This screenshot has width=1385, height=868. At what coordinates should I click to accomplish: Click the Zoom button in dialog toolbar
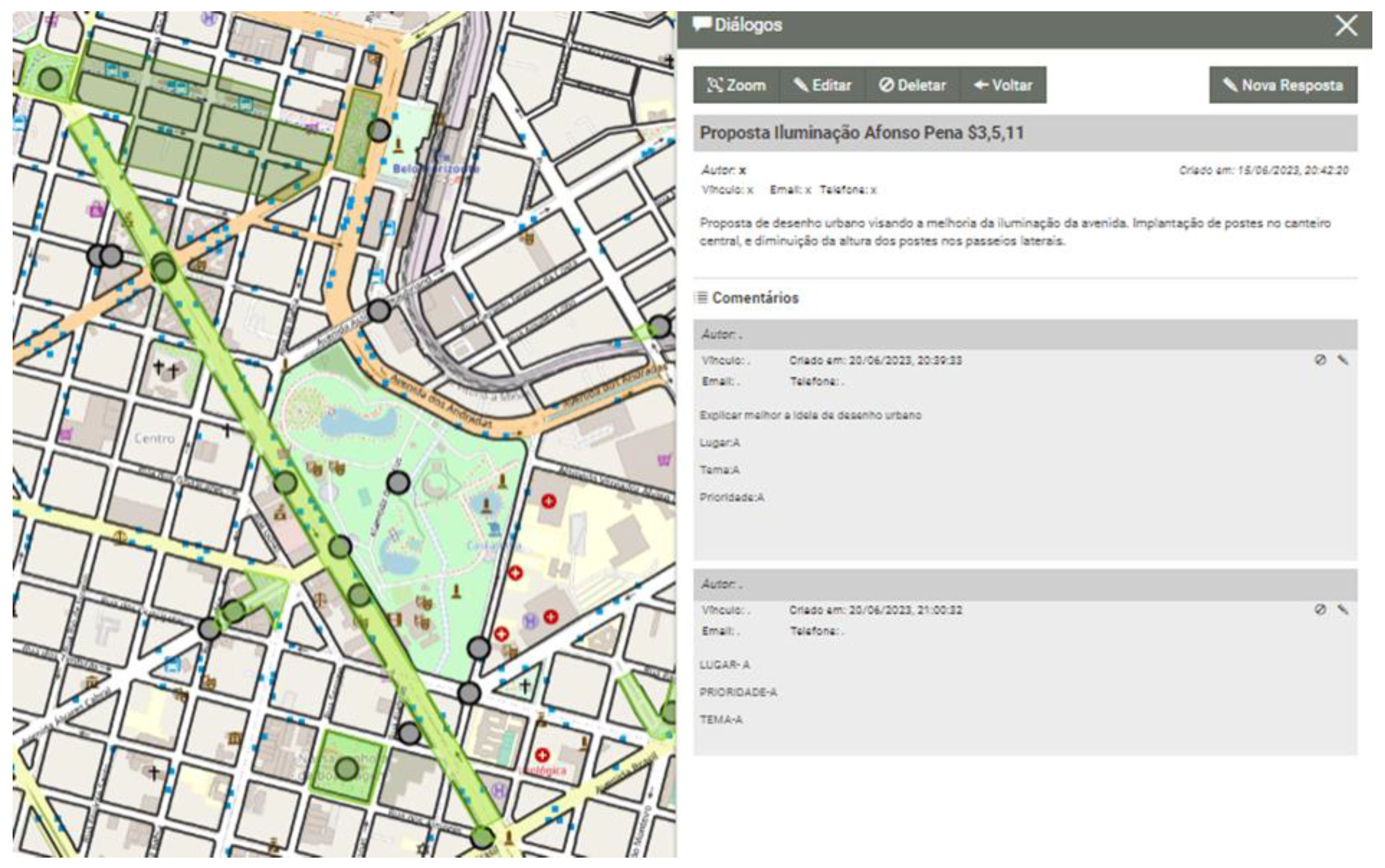pyautogui.click(x=736, y=85)
